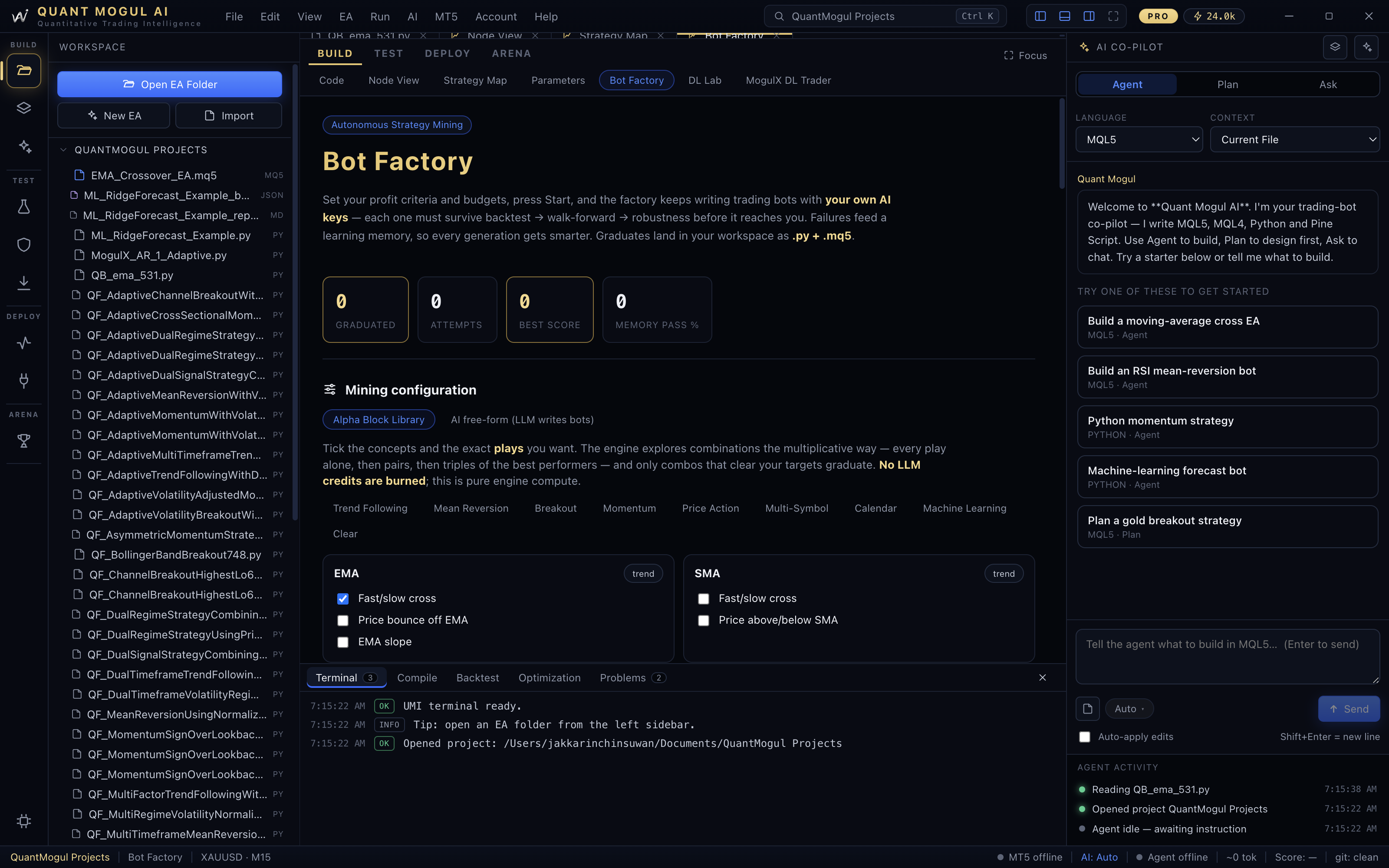Check Price above/below SMA
The image size is (1389, 868).
click(703, 621)
